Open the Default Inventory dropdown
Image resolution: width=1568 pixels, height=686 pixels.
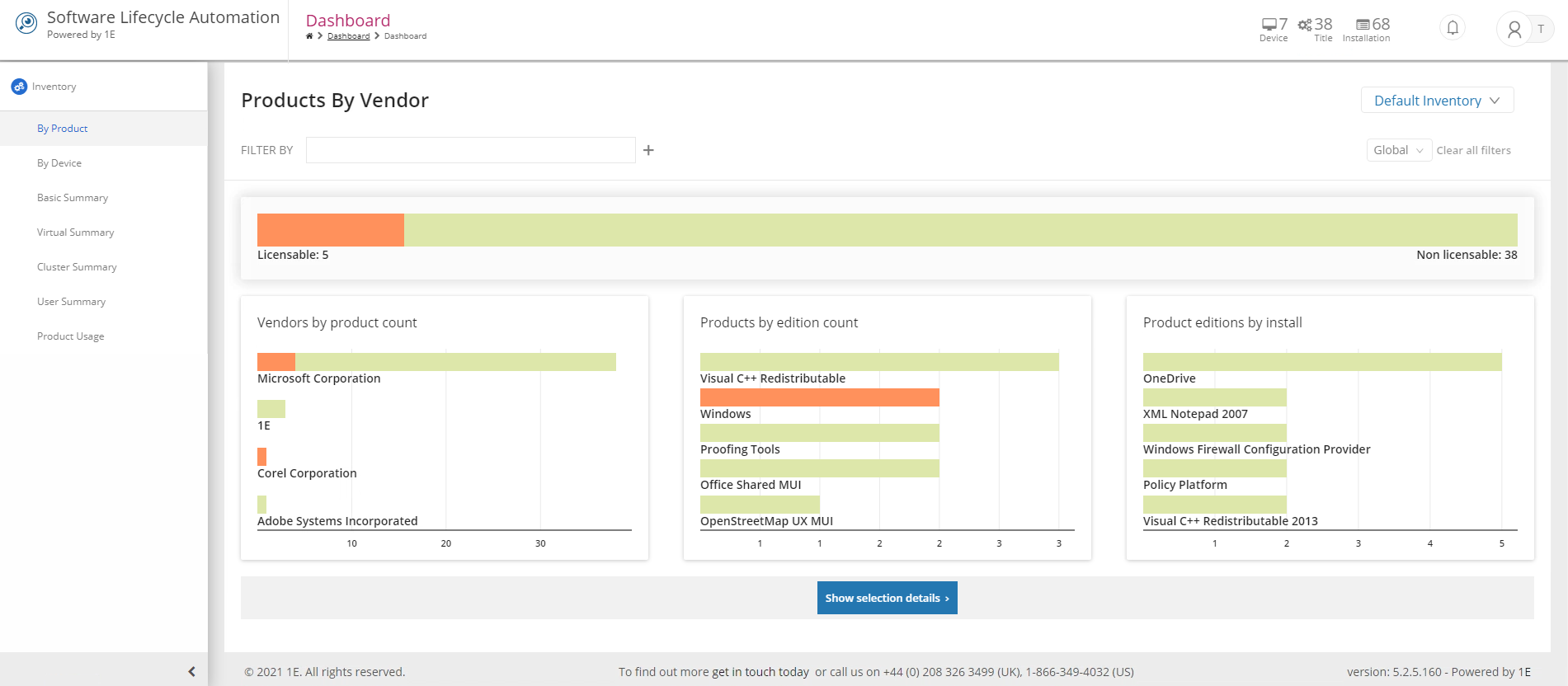(1436, 101)
